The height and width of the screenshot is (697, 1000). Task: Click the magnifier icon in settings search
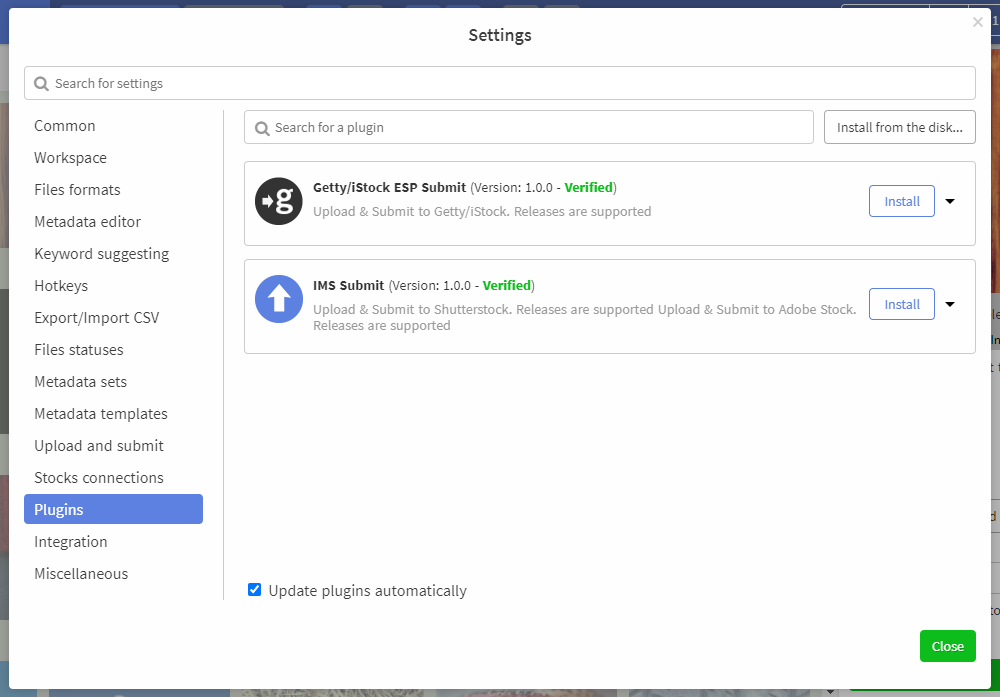click(x=41, y=84)
